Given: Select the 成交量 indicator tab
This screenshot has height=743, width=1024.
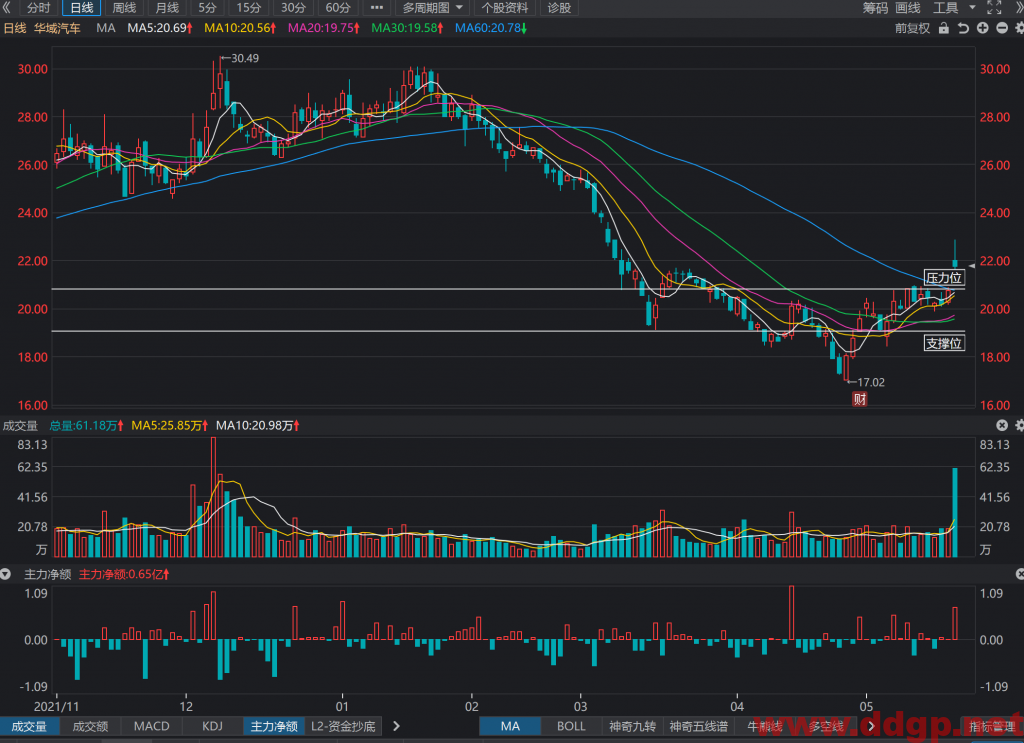Looking at the screenshot, I should pos(29,726).
